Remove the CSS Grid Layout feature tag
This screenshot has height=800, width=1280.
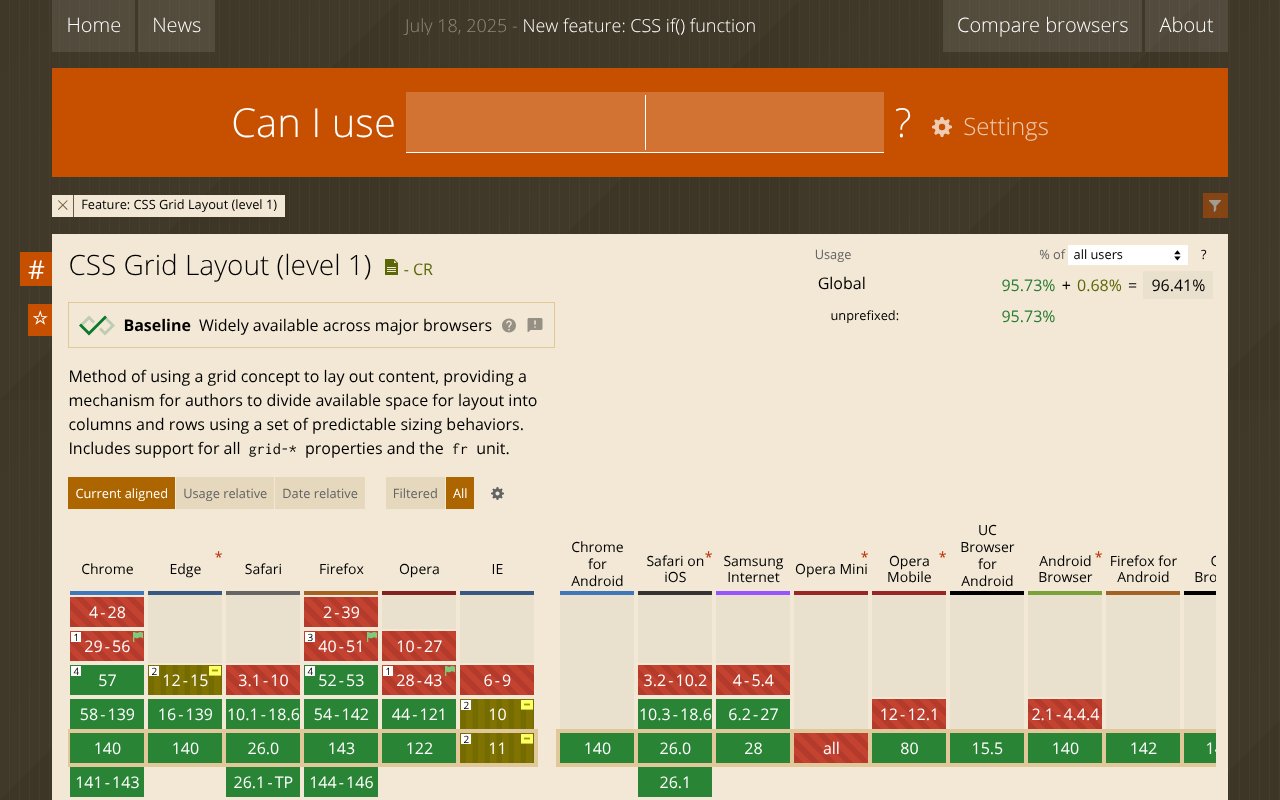63,205
